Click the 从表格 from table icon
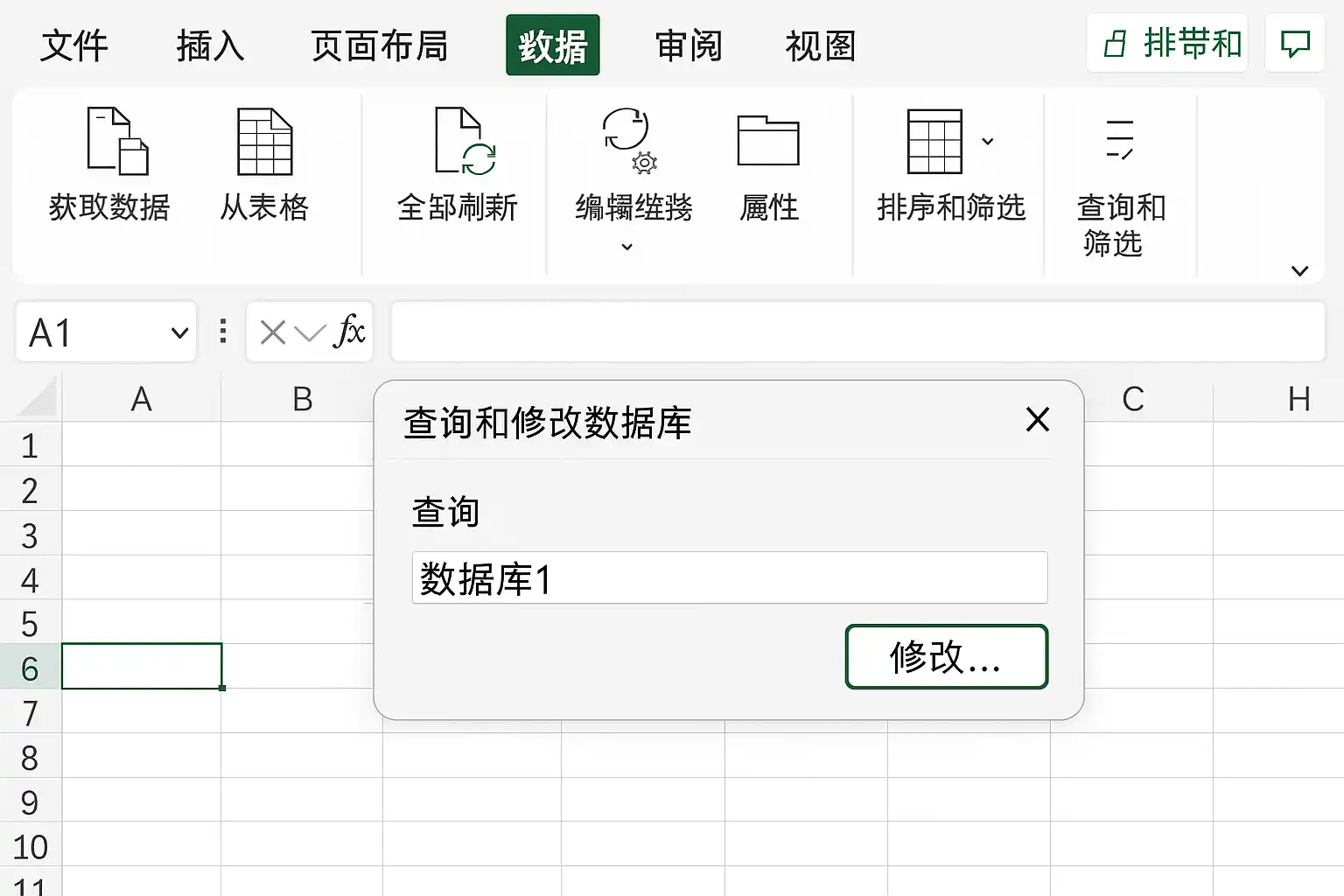 (x=265, y=141)
